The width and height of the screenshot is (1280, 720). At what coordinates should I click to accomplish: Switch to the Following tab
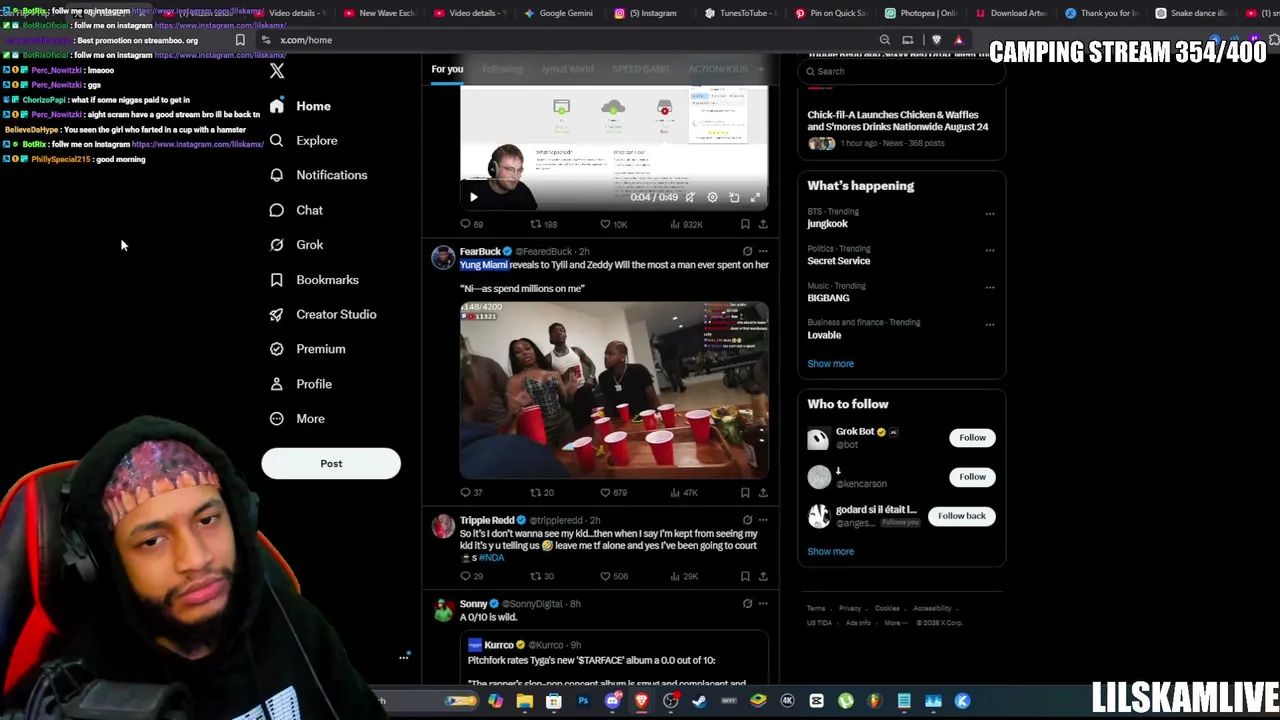tap(502, 69)
